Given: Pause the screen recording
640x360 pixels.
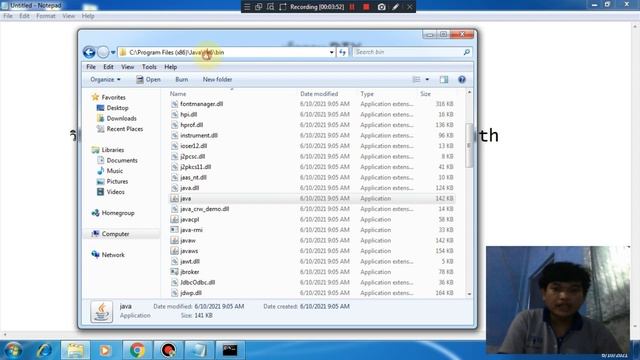Looking at the screenshot, I should point(352,7).
